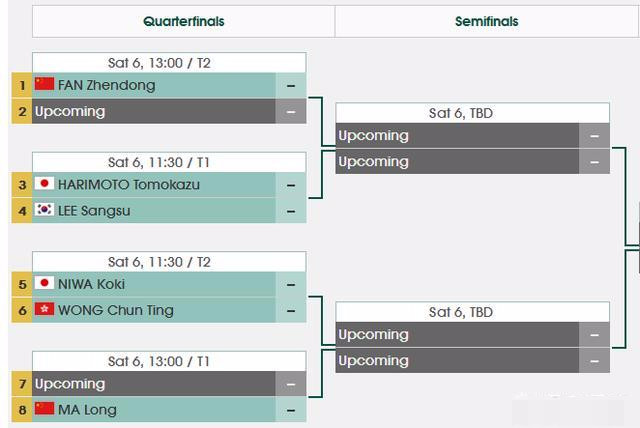Click the Upcoming slot at seed 7
The height and width of the screenshot is (428, 640).
pos(154,384)
